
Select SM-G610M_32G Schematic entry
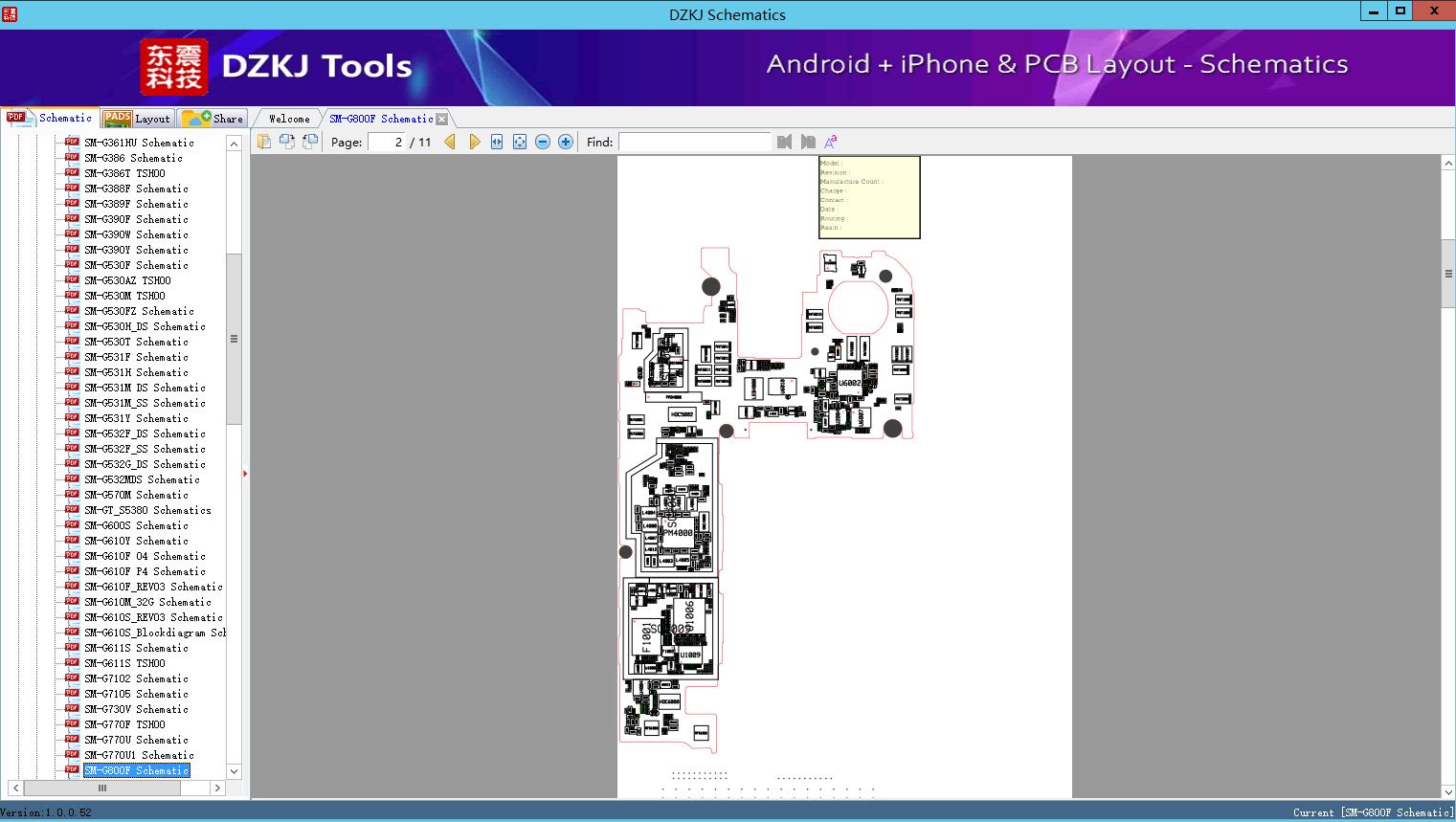(147, 602)
